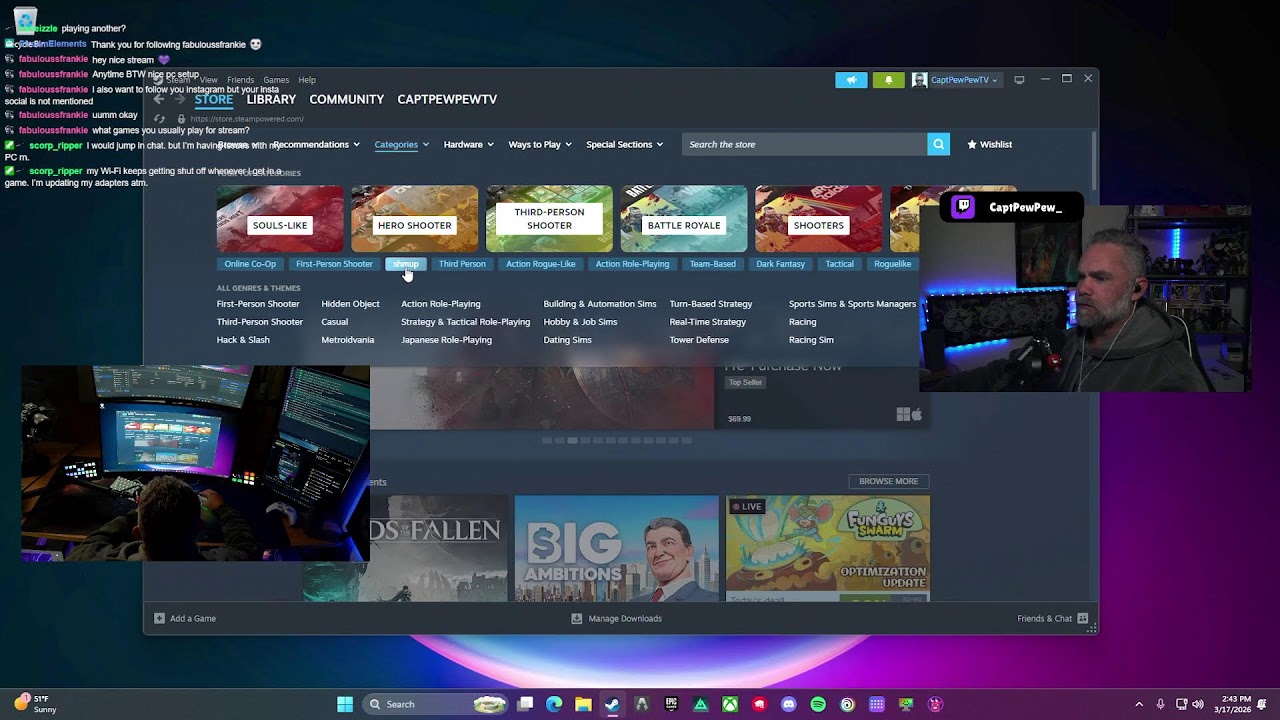Open the Steam menu
1280x720 pixels.
tap(178, 80)
